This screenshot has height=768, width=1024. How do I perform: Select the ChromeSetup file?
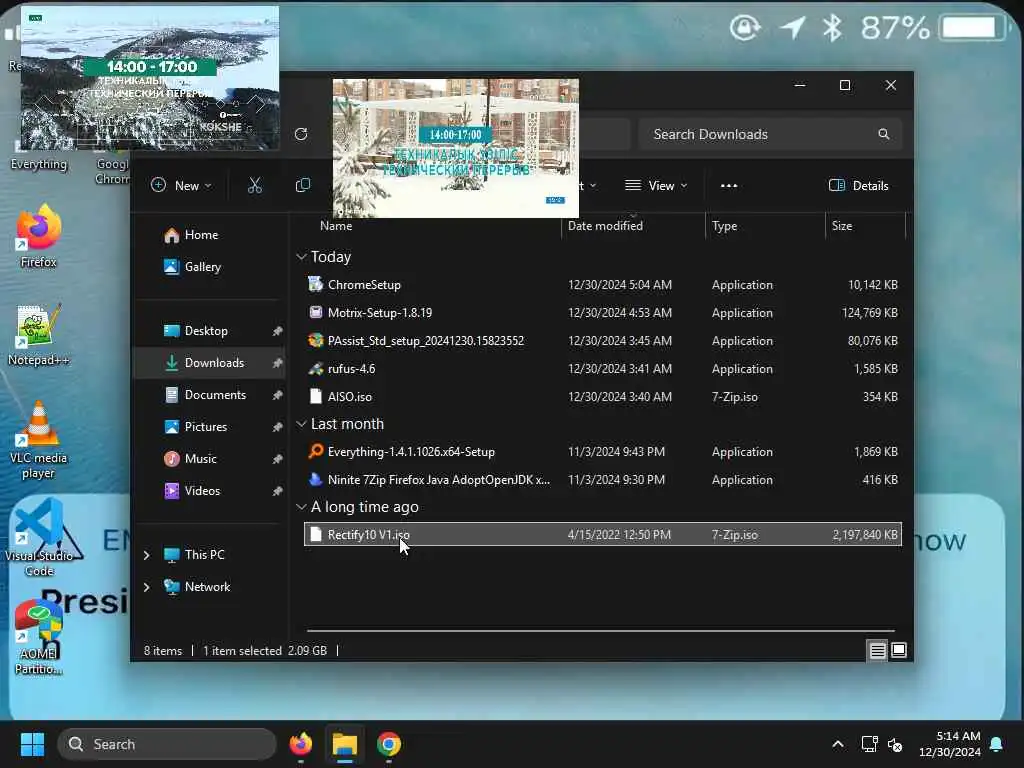602,285
